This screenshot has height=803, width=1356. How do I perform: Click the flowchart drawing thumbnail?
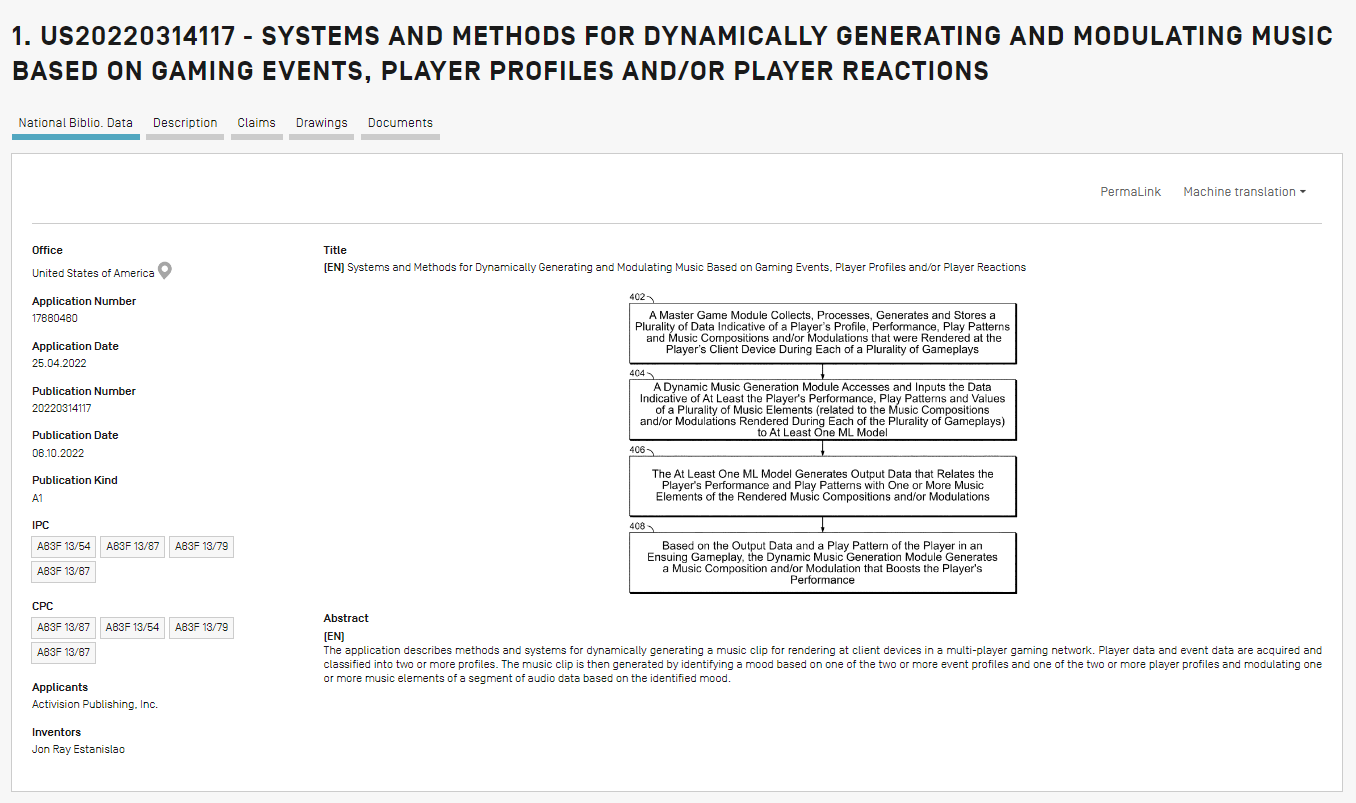(822, 442)
